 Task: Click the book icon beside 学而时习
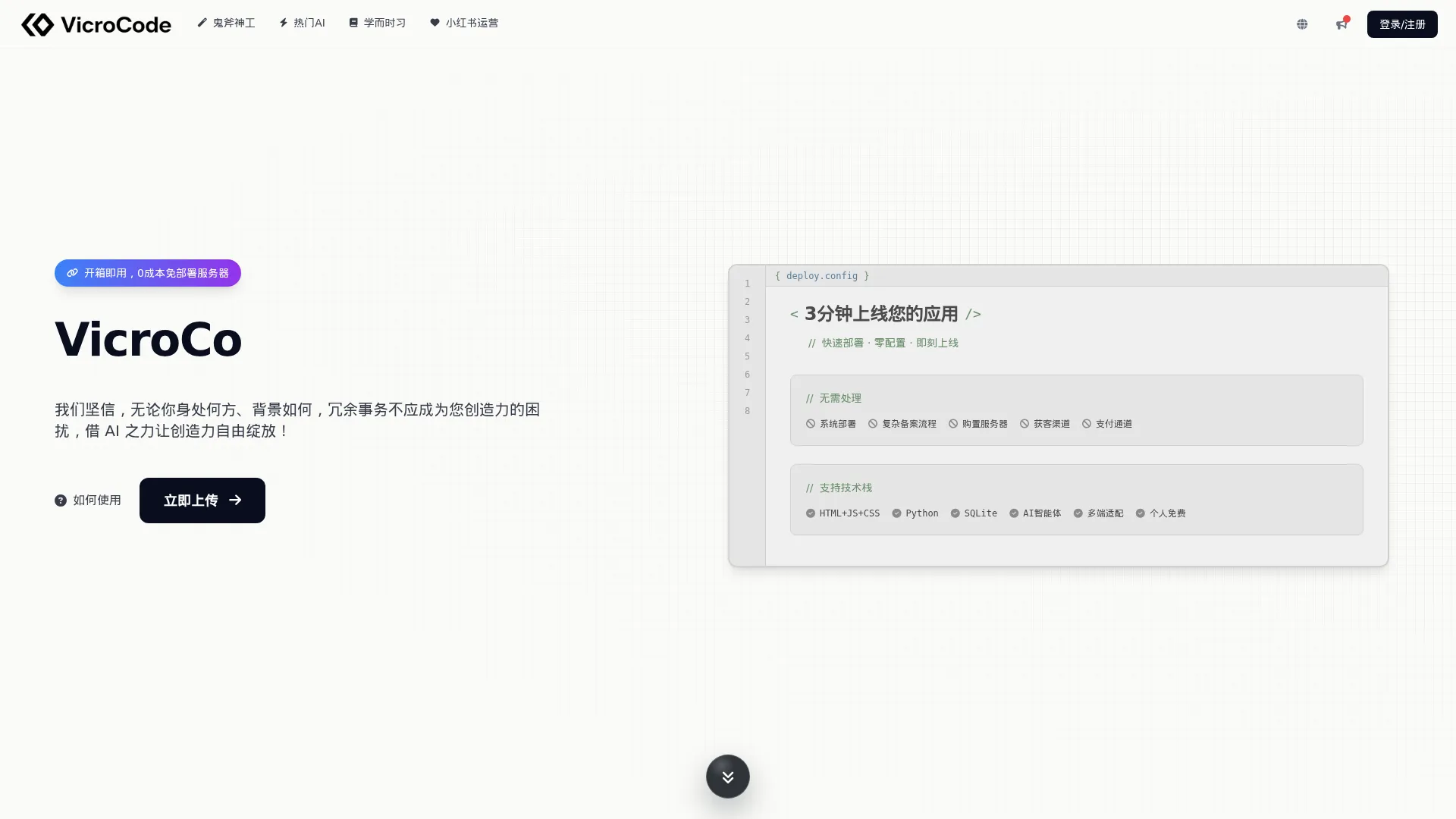pyautogui.click(x=353, y=23)
